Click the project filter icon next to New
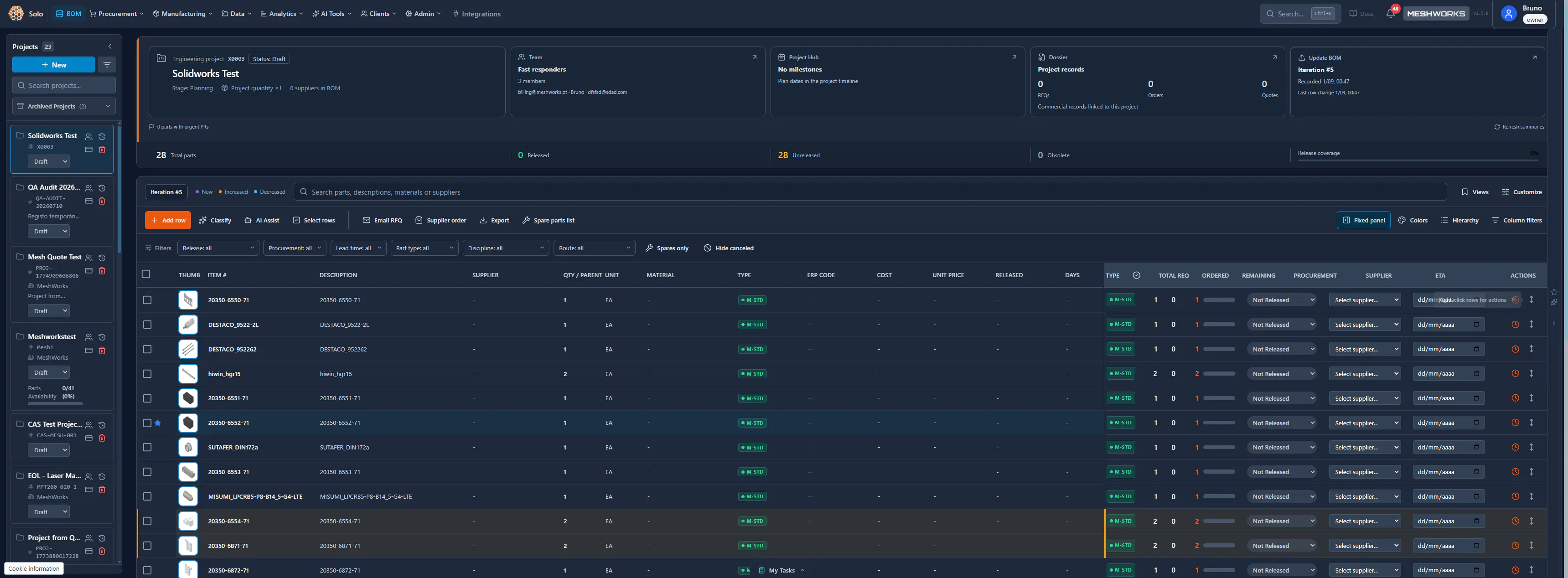The height and width of the screenshot is (578, 1568). (107, 64)
